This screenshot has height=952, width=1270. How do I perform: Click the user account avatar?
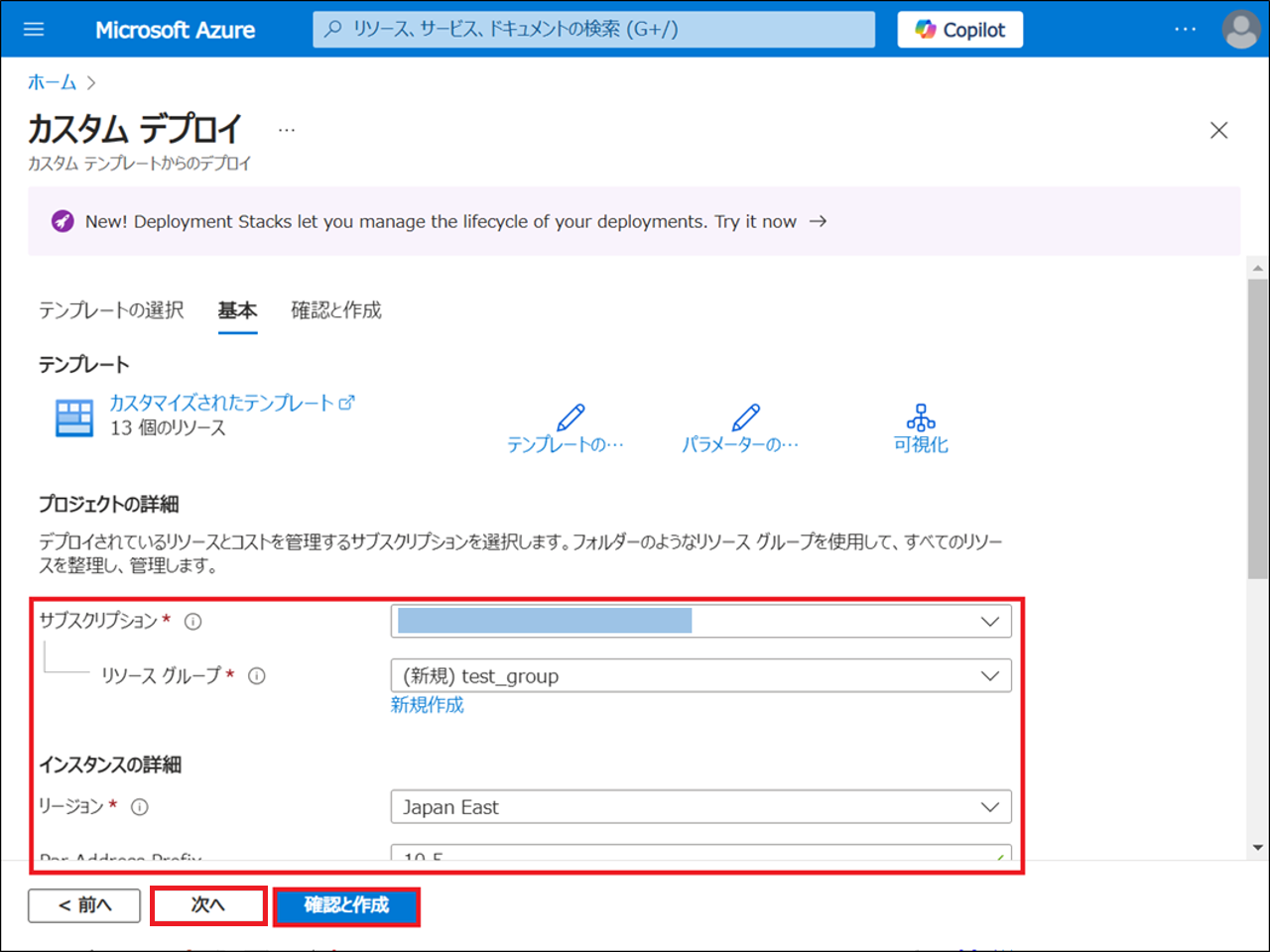(1240, 30)
